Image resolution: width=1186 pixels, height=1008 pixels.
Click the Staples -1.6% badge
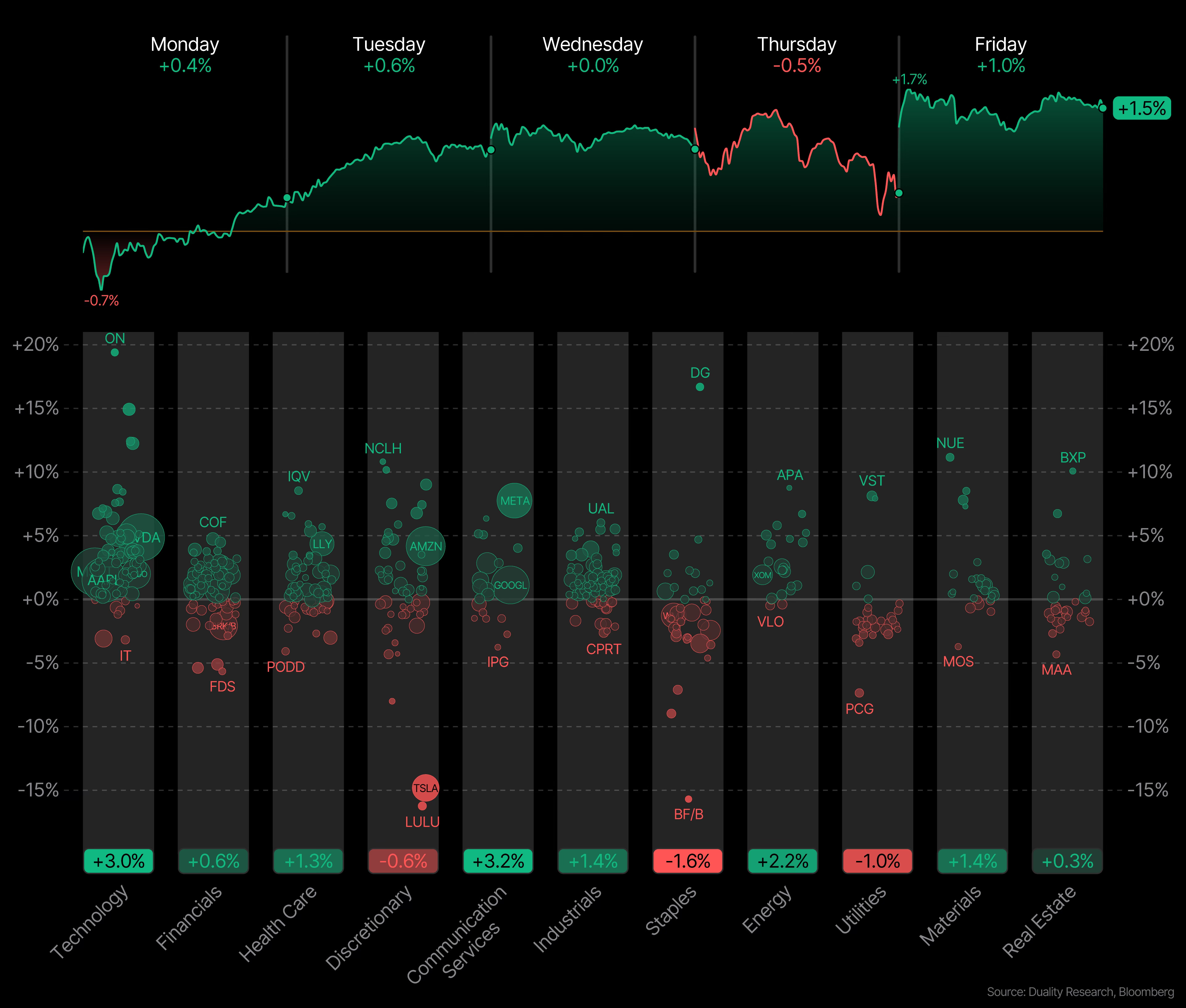coord(688,861)
